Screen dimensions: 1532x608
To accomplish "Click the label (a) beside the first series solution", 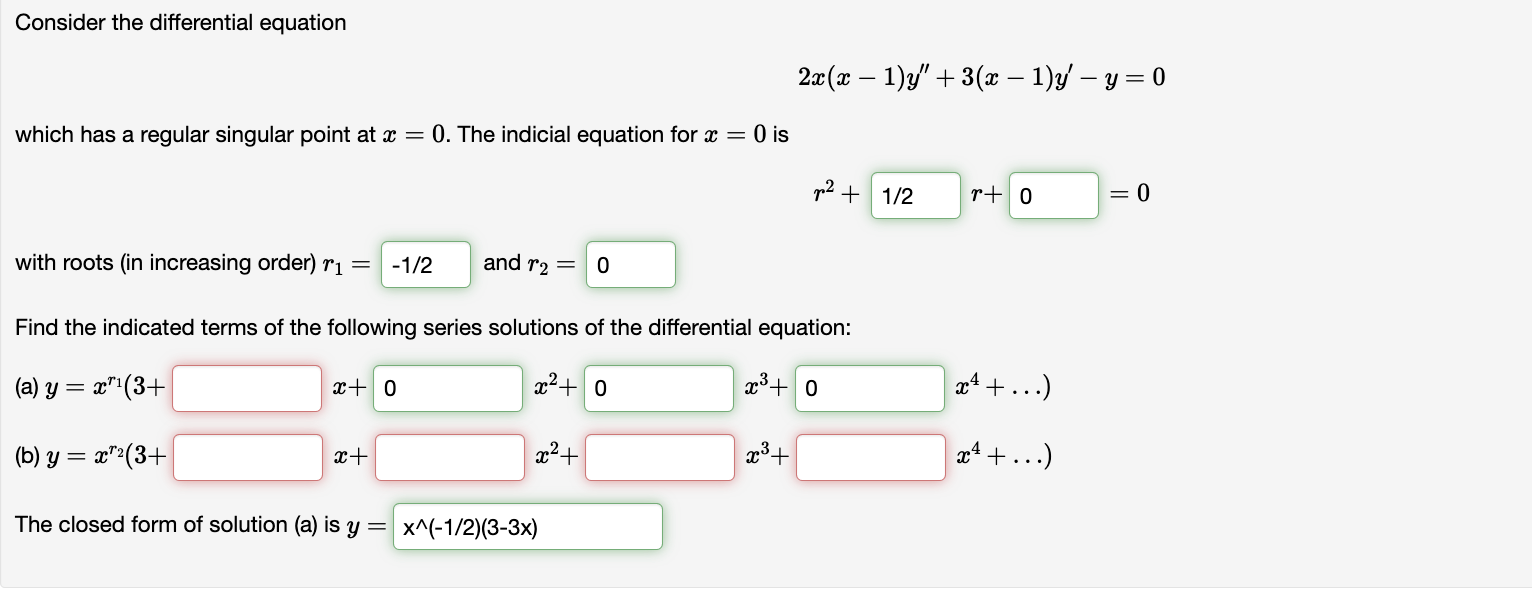I will tap(26, 388).
